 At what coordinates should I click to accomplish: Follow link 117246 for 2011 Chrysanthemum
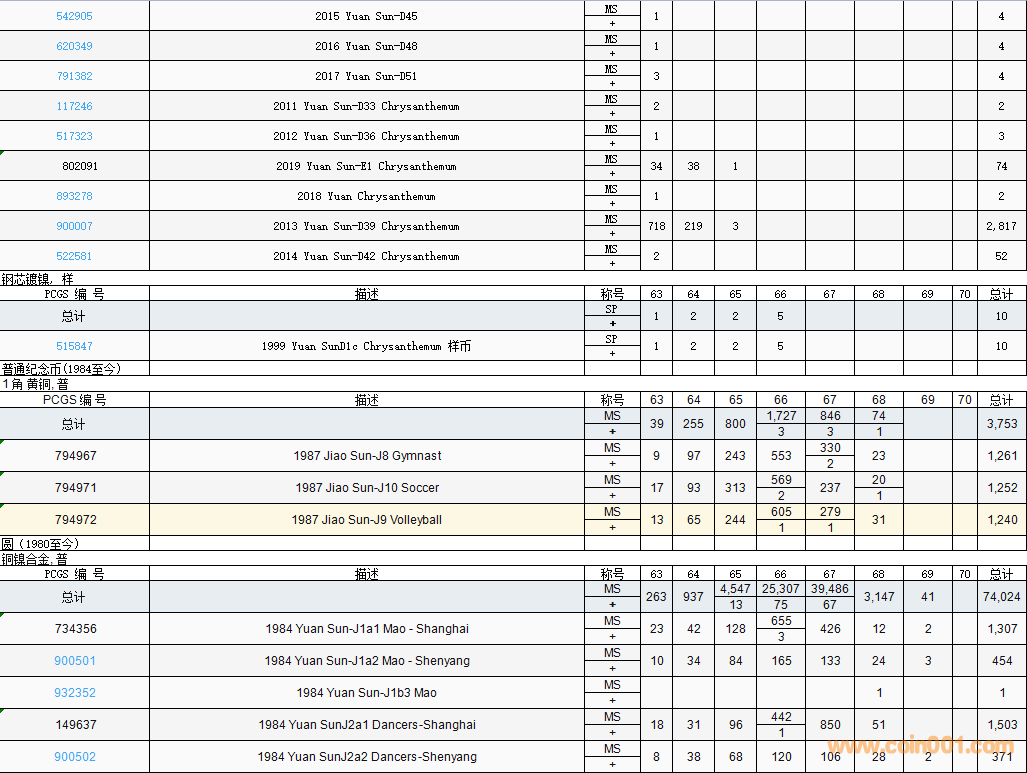coord(74,106)
